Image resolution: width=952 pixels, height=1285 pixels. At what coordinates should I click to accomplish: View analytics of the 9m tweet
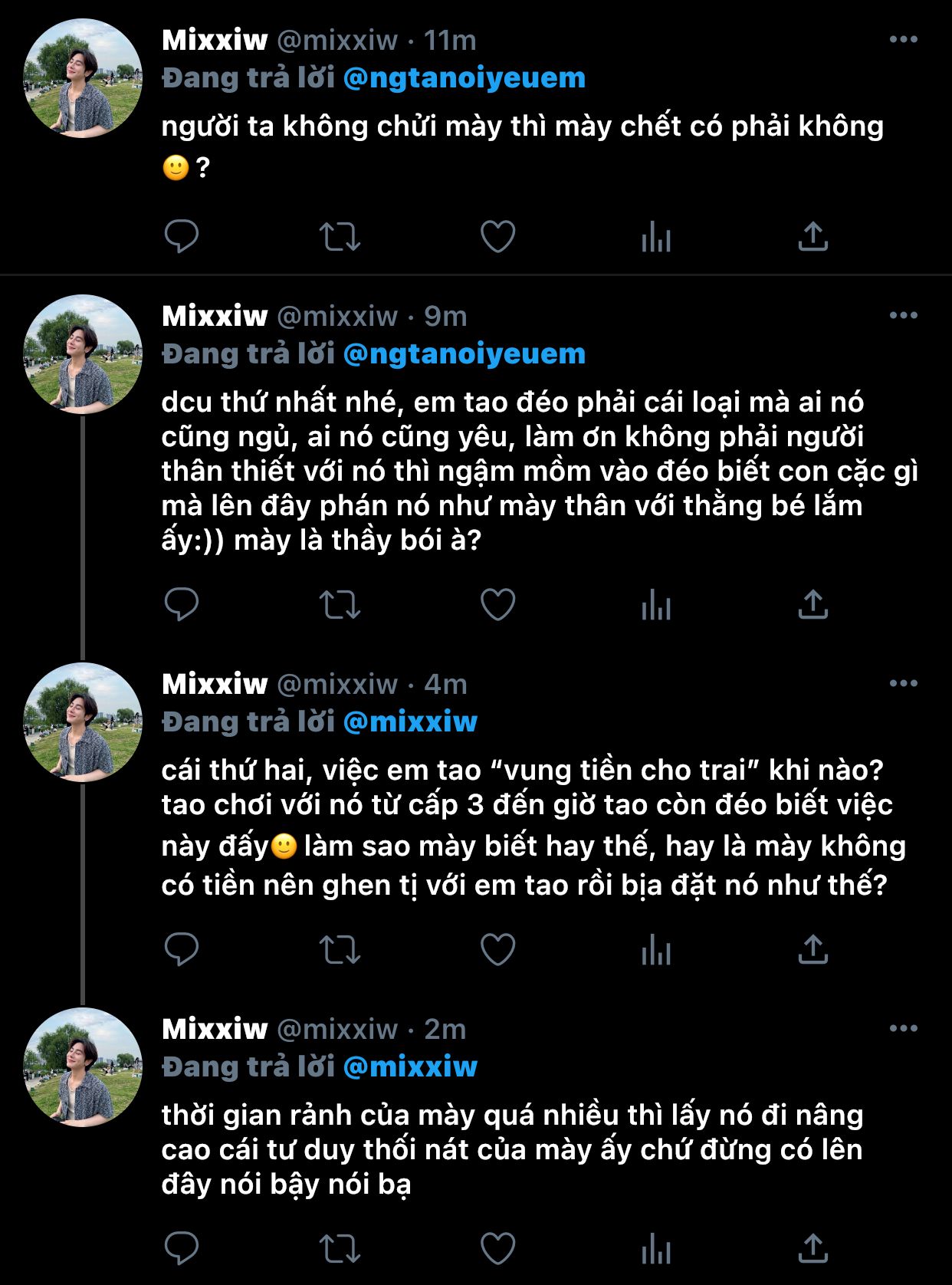[x=655, y=605]
